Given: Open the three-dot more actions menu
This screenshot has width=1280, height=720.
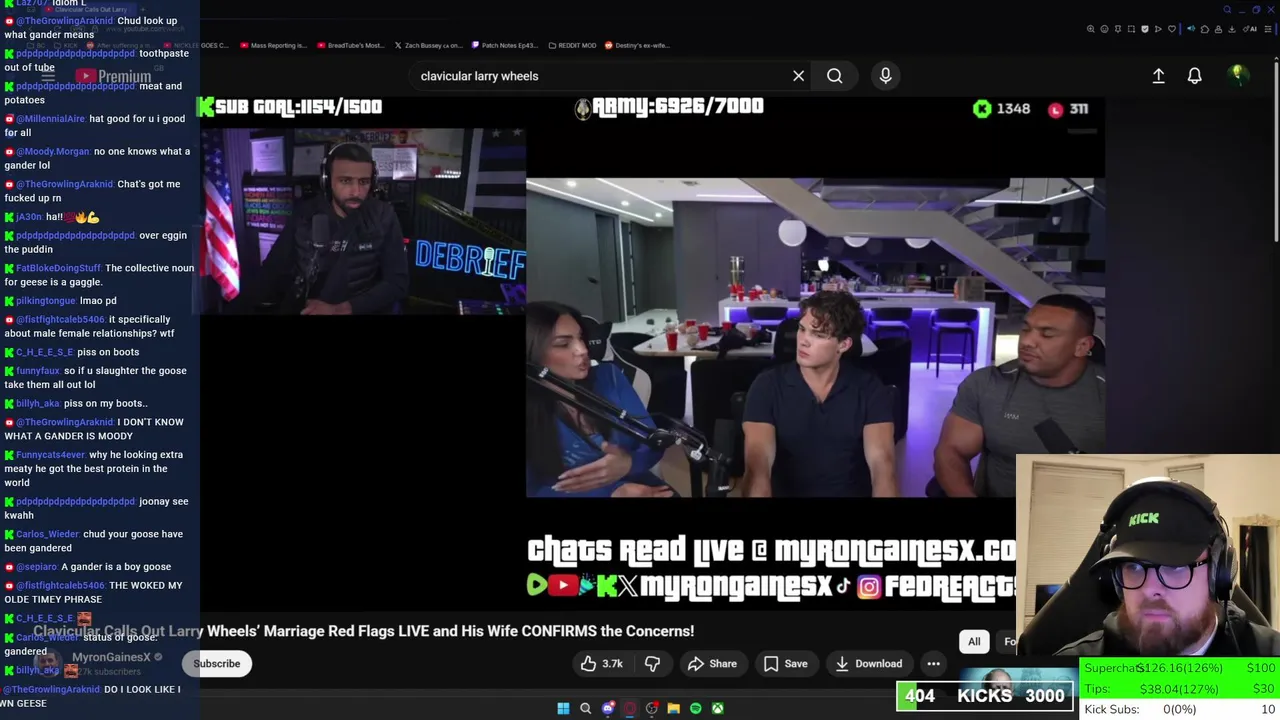Looking at the screenshot, I should (933, 664).
